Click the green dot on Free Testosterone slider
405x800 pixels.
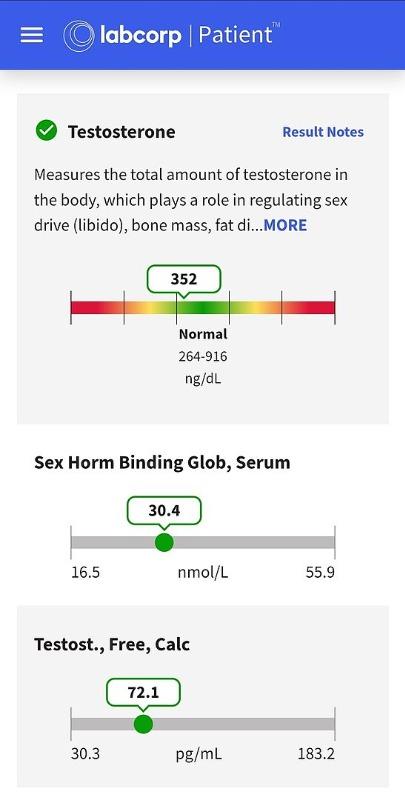[x=143, y=724]
